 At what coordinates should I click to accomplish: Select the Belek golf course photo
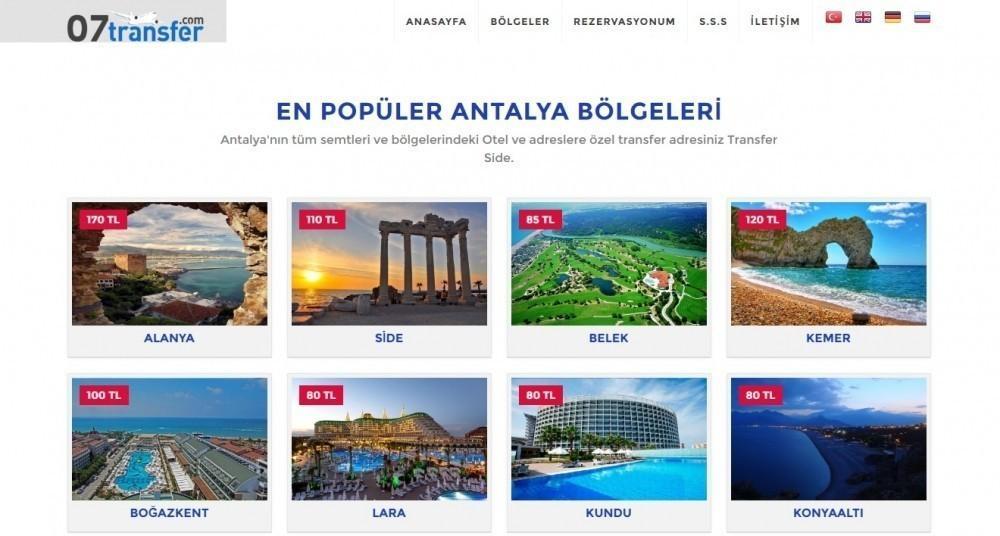coord(609,264)
